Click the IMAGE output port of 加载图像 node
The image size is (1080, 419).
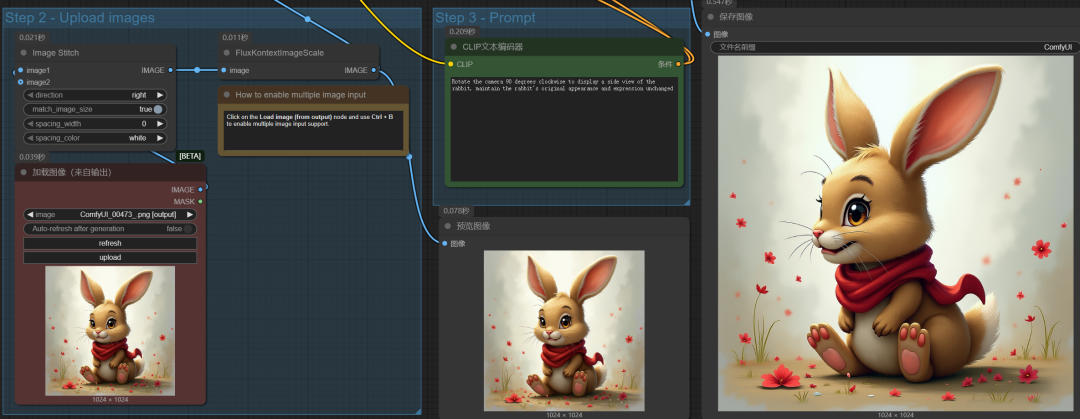[200, 190]
